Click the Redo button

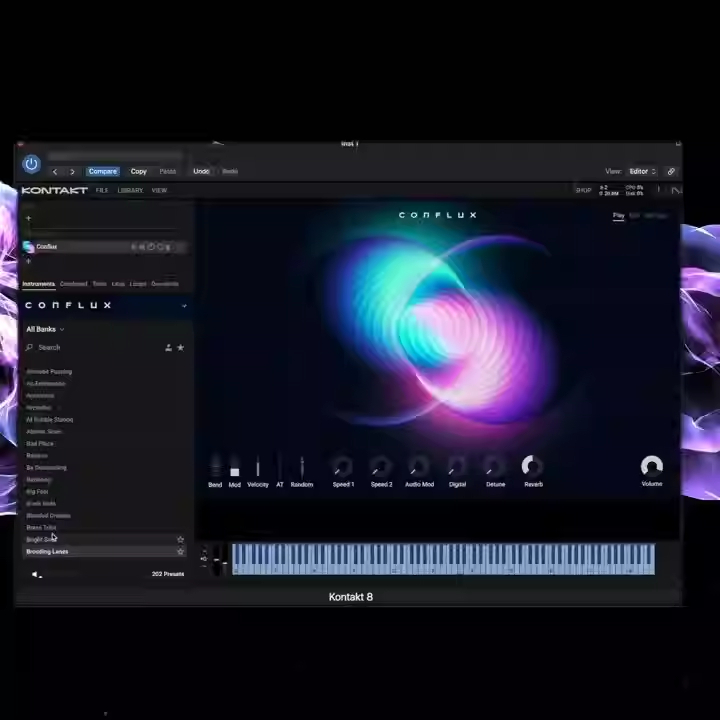coord(230,171)
